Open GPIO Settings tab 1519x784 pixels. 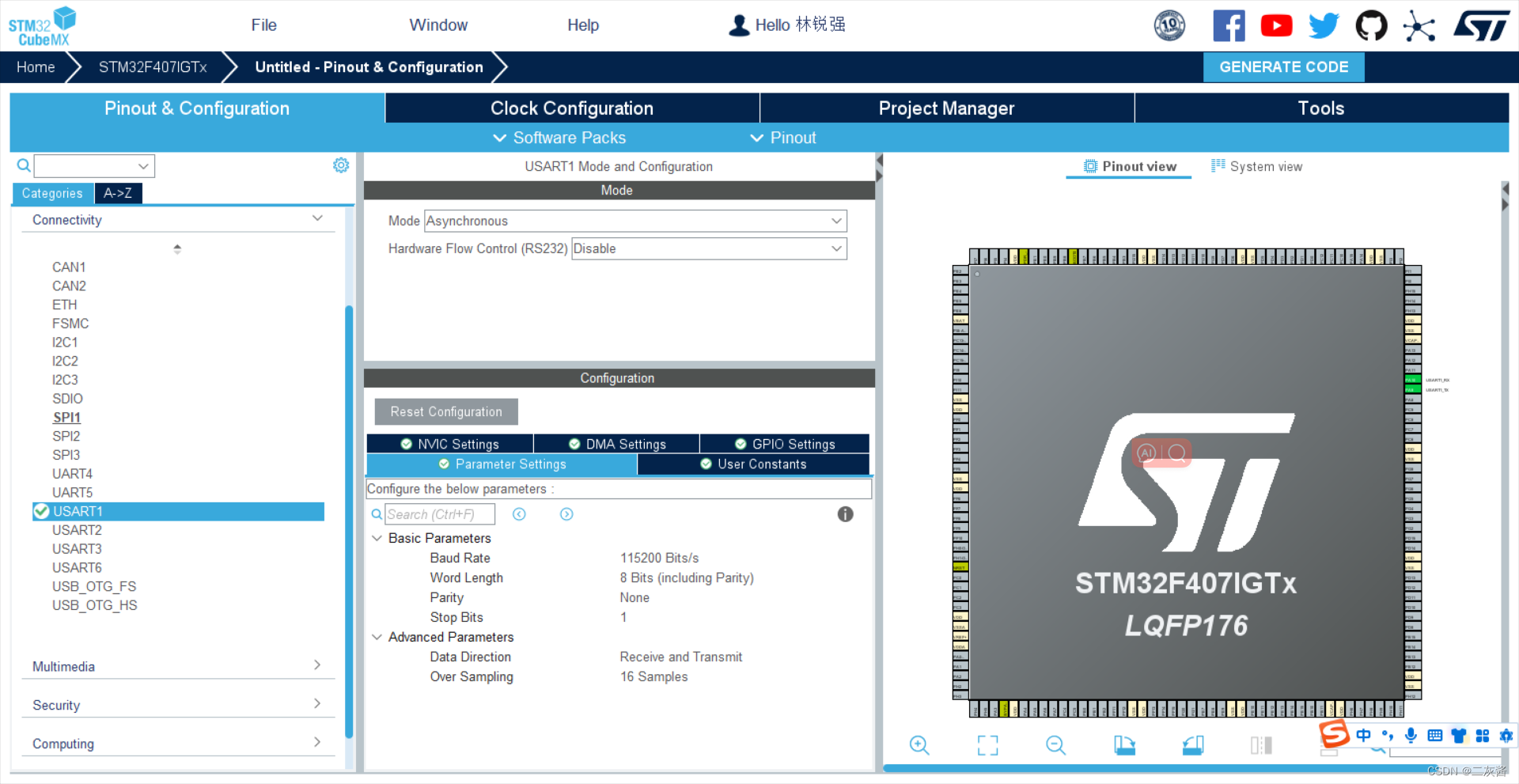784,444
